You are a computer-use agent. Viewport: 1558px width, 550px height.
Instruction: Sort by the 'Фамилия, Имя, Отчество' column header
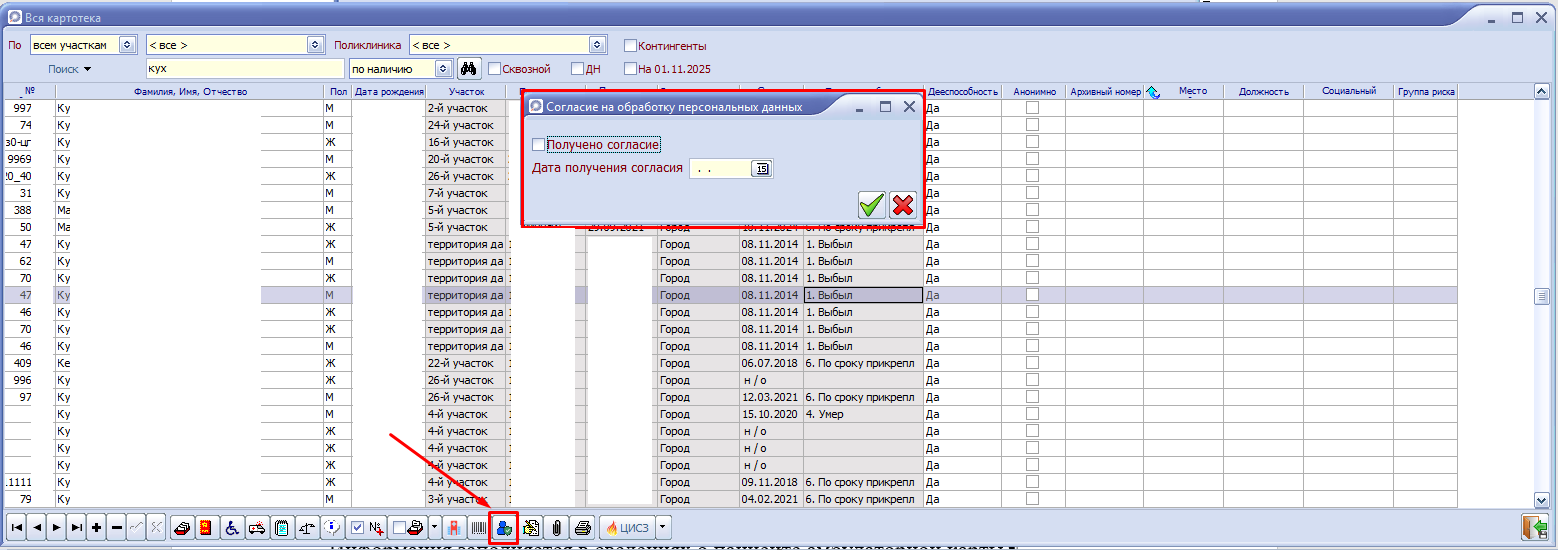click(x=190, y=91)
